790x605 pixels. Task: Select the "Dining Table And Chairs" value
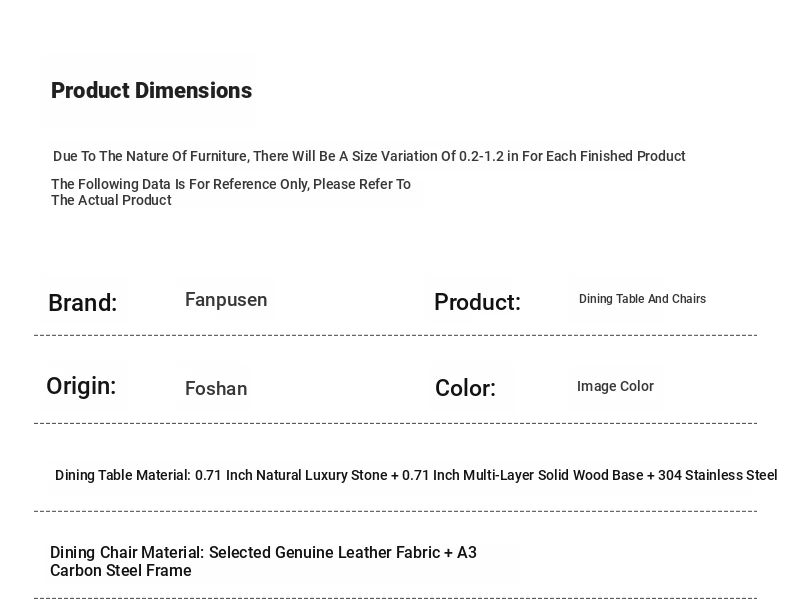point(642,300)
